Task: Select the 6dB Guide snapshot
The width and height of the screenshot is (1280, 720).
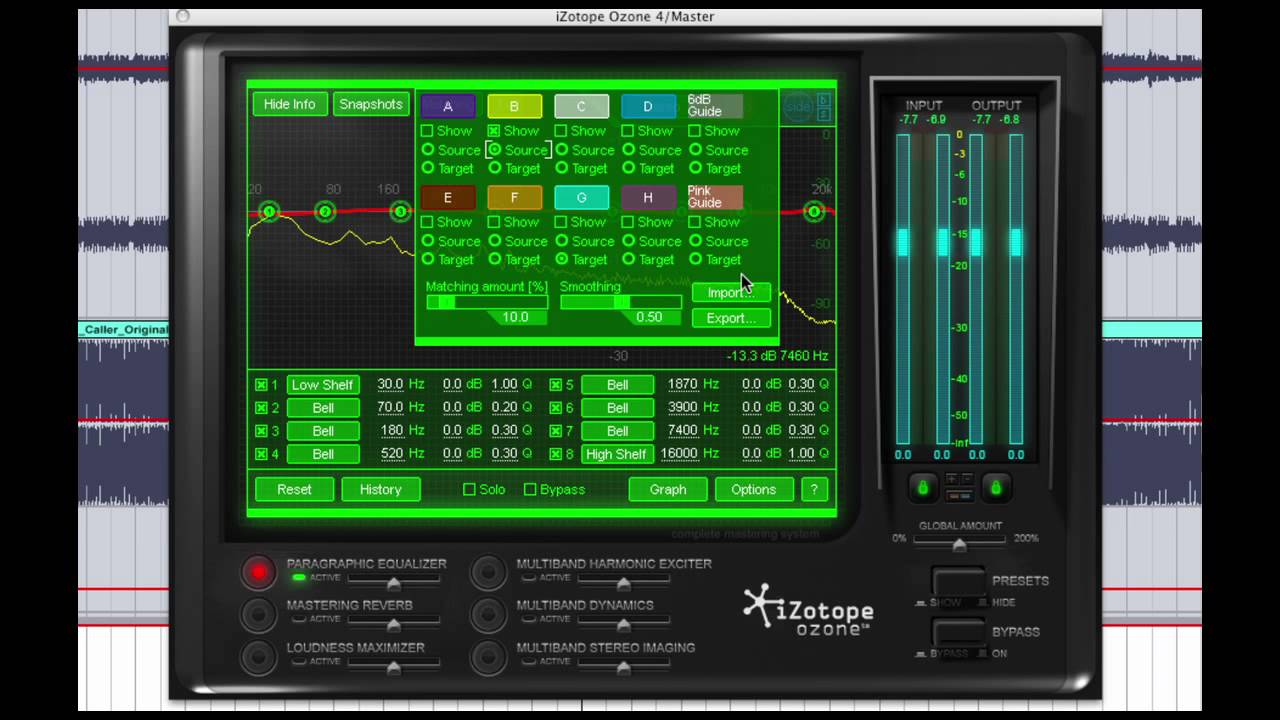Action: pos(715,106)
